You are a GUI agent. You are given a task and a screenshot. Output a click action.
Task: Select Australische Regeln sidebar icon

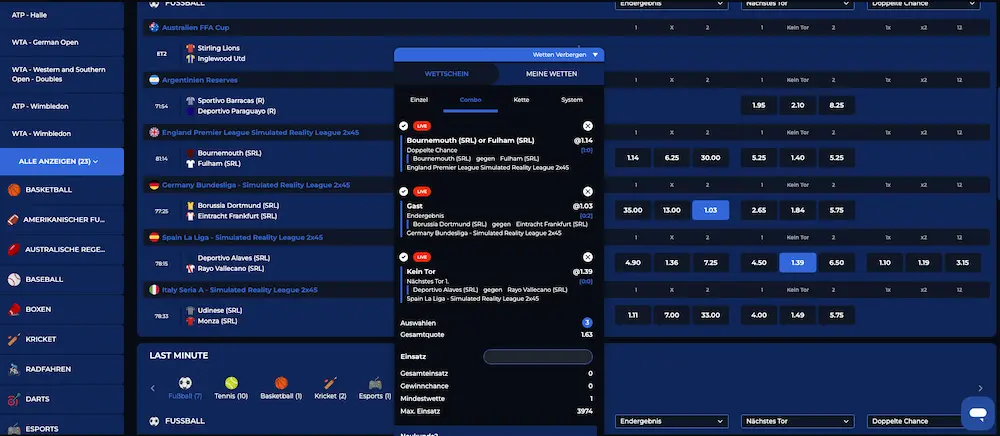(x=13, y=249)
